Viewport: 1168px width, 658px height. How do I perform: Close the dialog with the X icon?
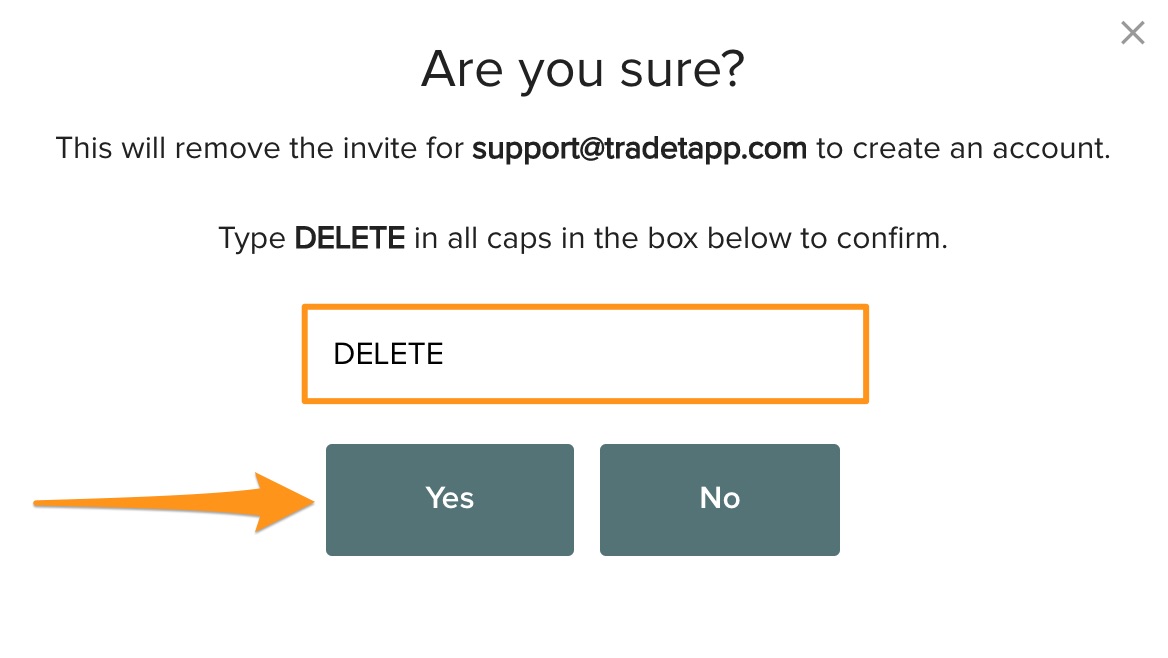(x=1132, y=34)
